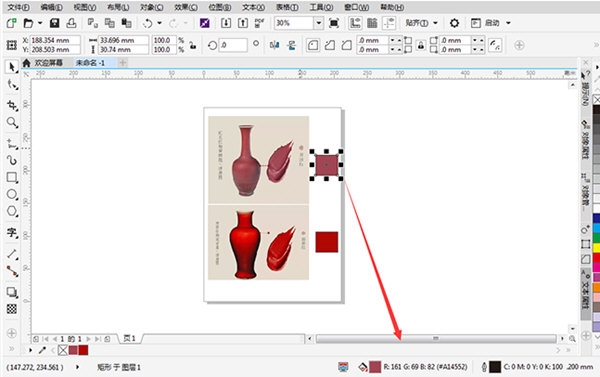Viewport: 600px width, 377px height.
Task: Click the Open folder icon
Action: [x=28, y=23]
